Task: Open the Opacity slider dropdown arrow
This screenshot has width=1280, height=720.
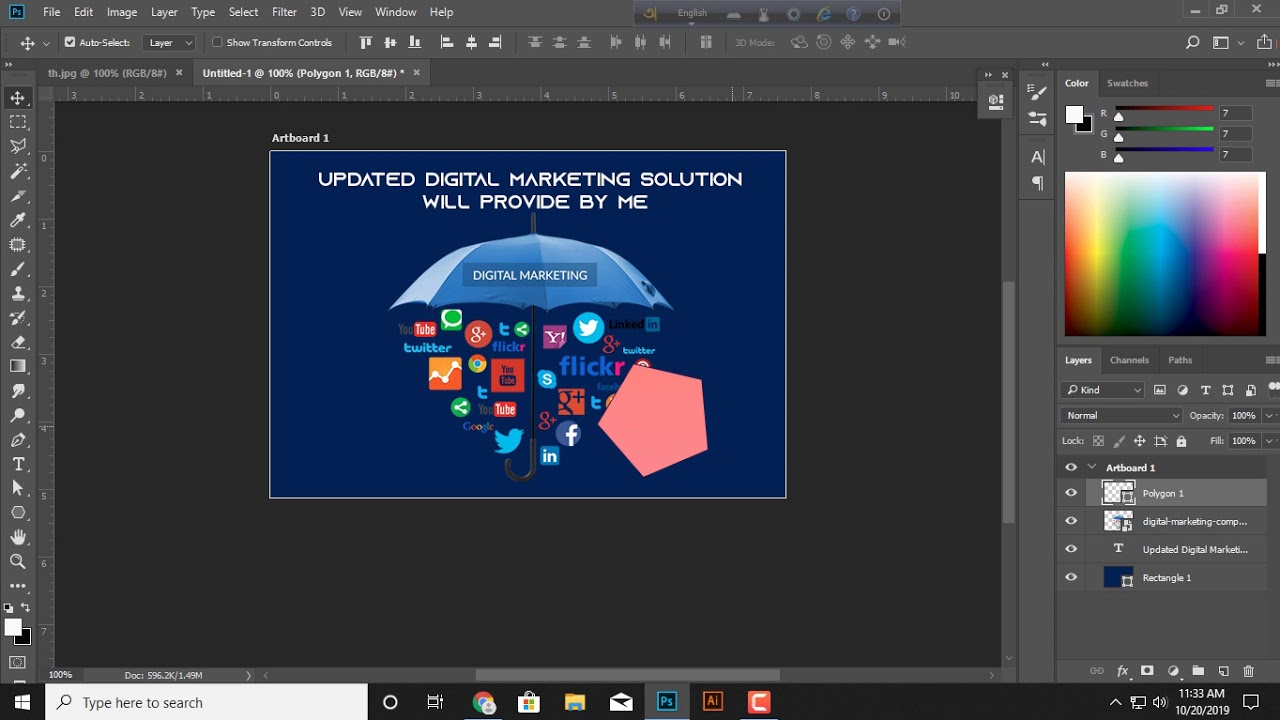Action: pos(1270,415)
